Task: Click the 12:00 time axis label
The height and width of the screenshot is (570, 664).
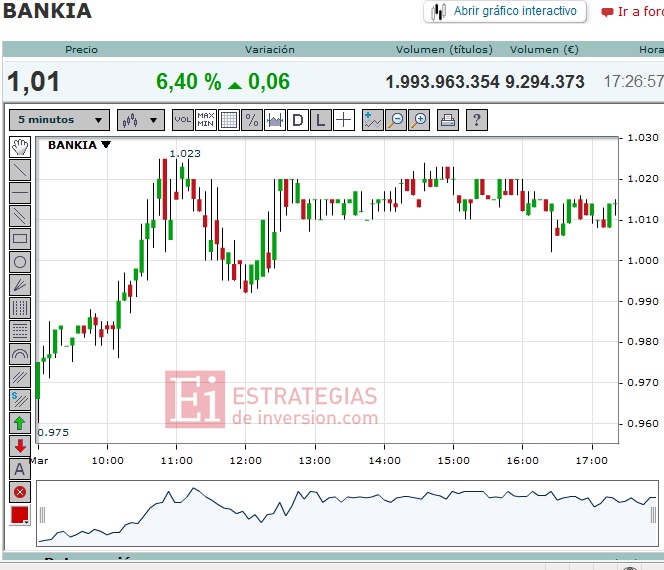Action: (246, 460)
